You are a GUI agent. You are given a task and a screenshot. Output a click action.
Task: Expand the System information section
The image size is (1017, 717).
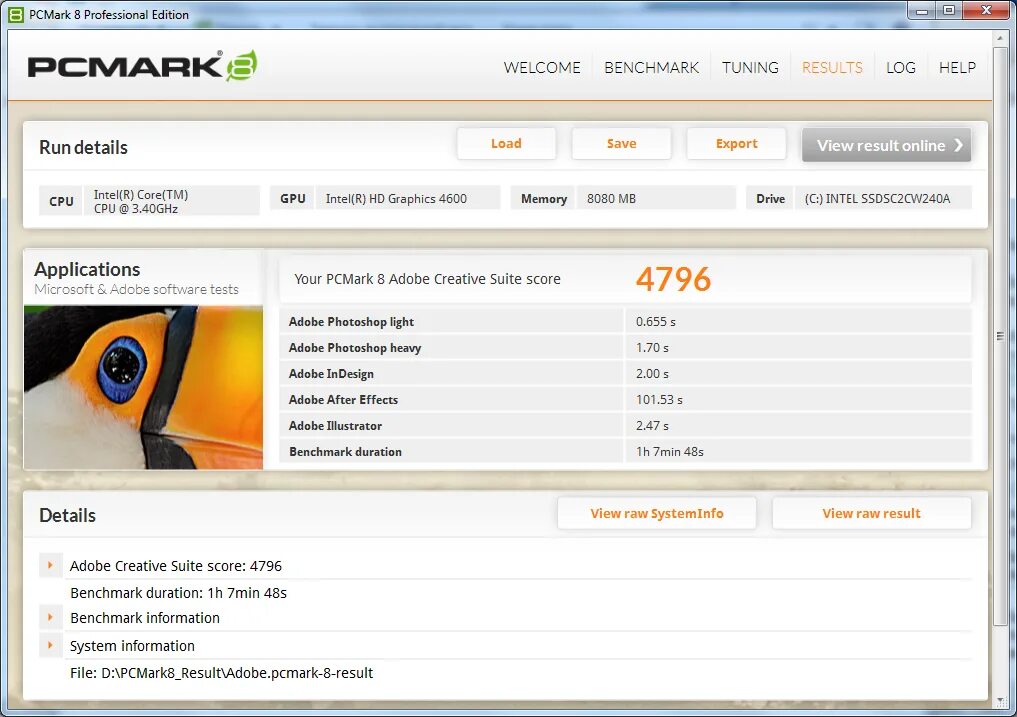coord(51,645)
